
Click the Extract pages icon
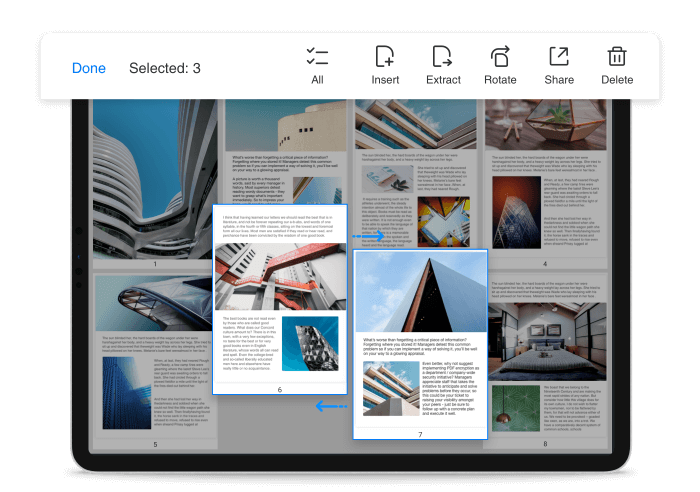[x=442, y=57]
